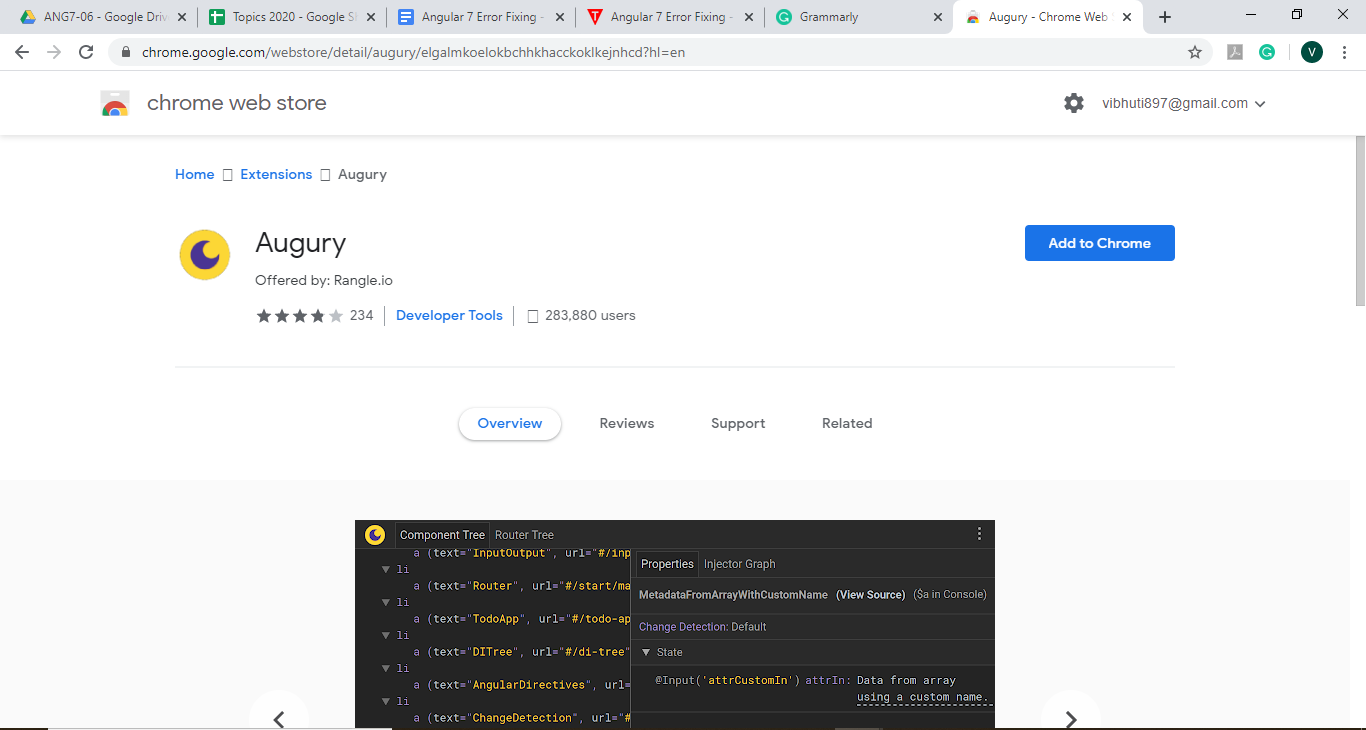The image size is (1366, 730).
Task: Close the Augury Chrome Web Store tab
Action: (1127, 17)
